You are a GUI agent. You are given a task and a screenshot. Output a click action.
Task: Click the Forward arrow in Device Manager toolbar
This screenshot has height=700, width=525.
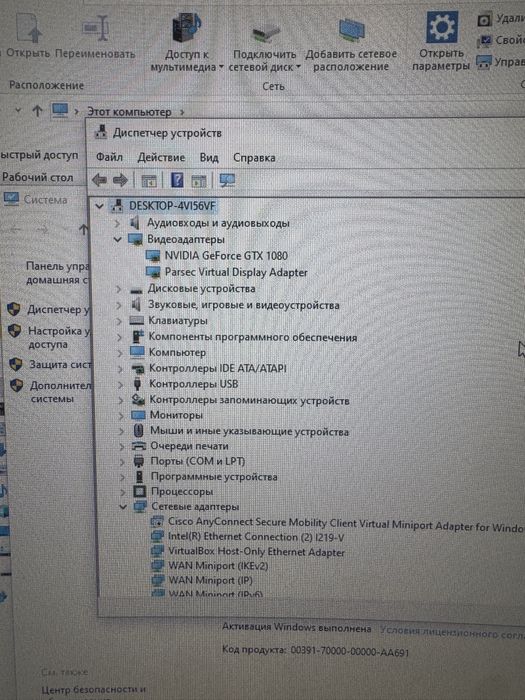tap(120, 180)
